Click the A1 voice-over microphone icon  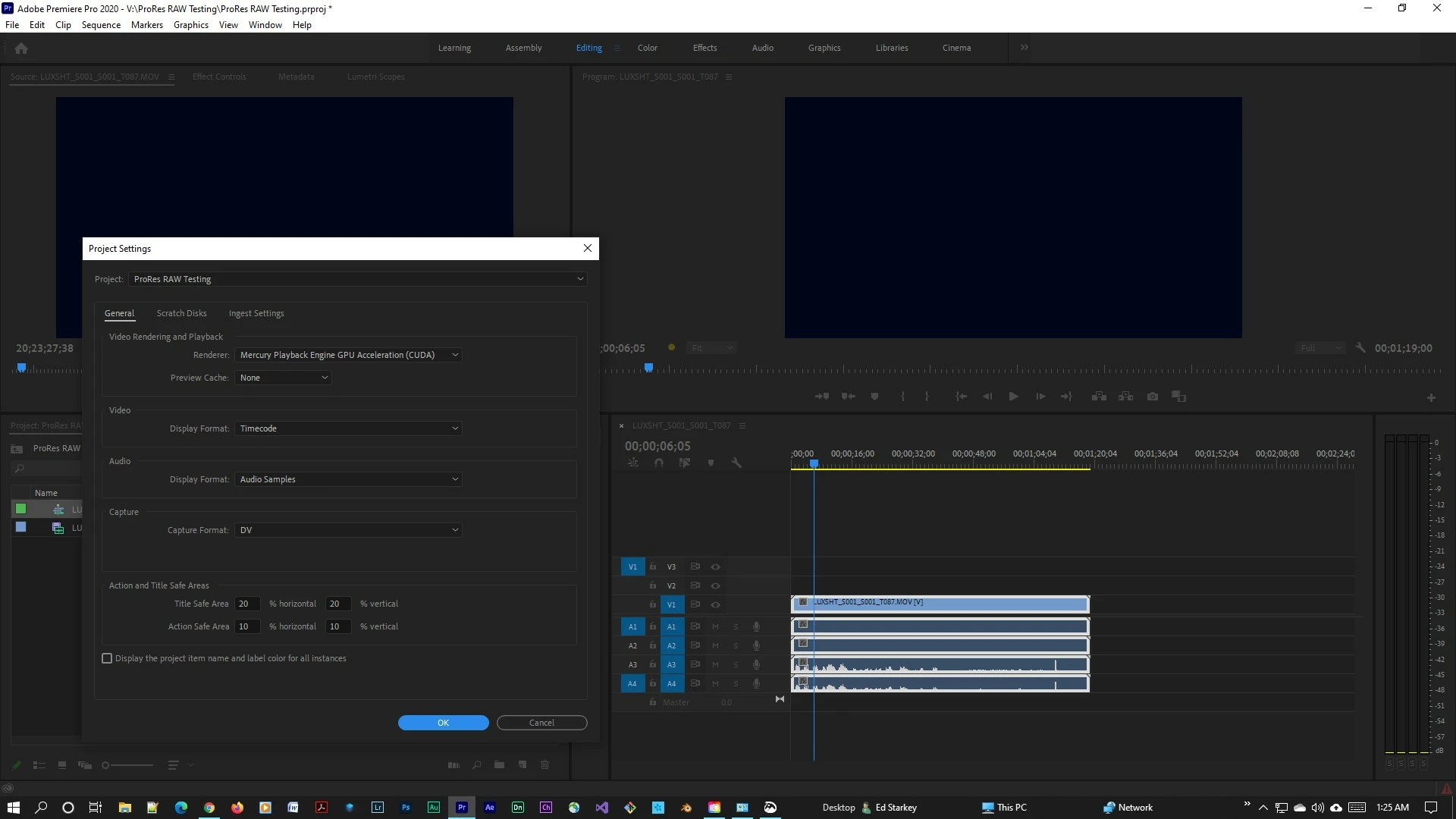click(x=756, y=626)
